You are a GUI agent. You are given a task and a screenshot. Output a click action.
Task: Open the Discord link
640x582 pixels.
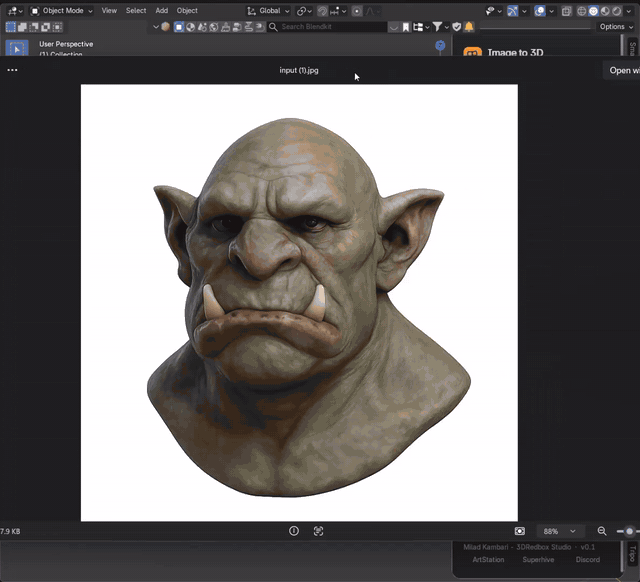[588, 560]
